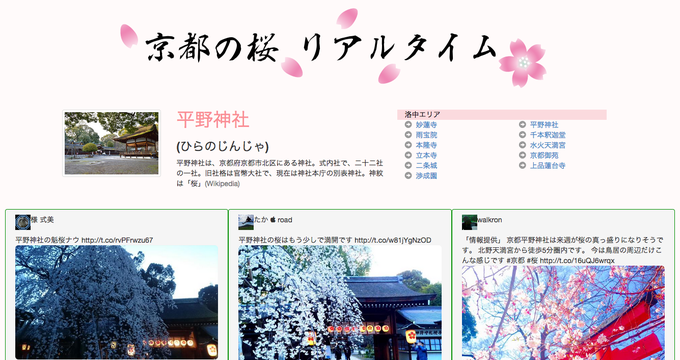This screenshot has height=360, width=680.
Task: Click the arrow icon beside 雨宝院
Action: click(x=408, y=135)
